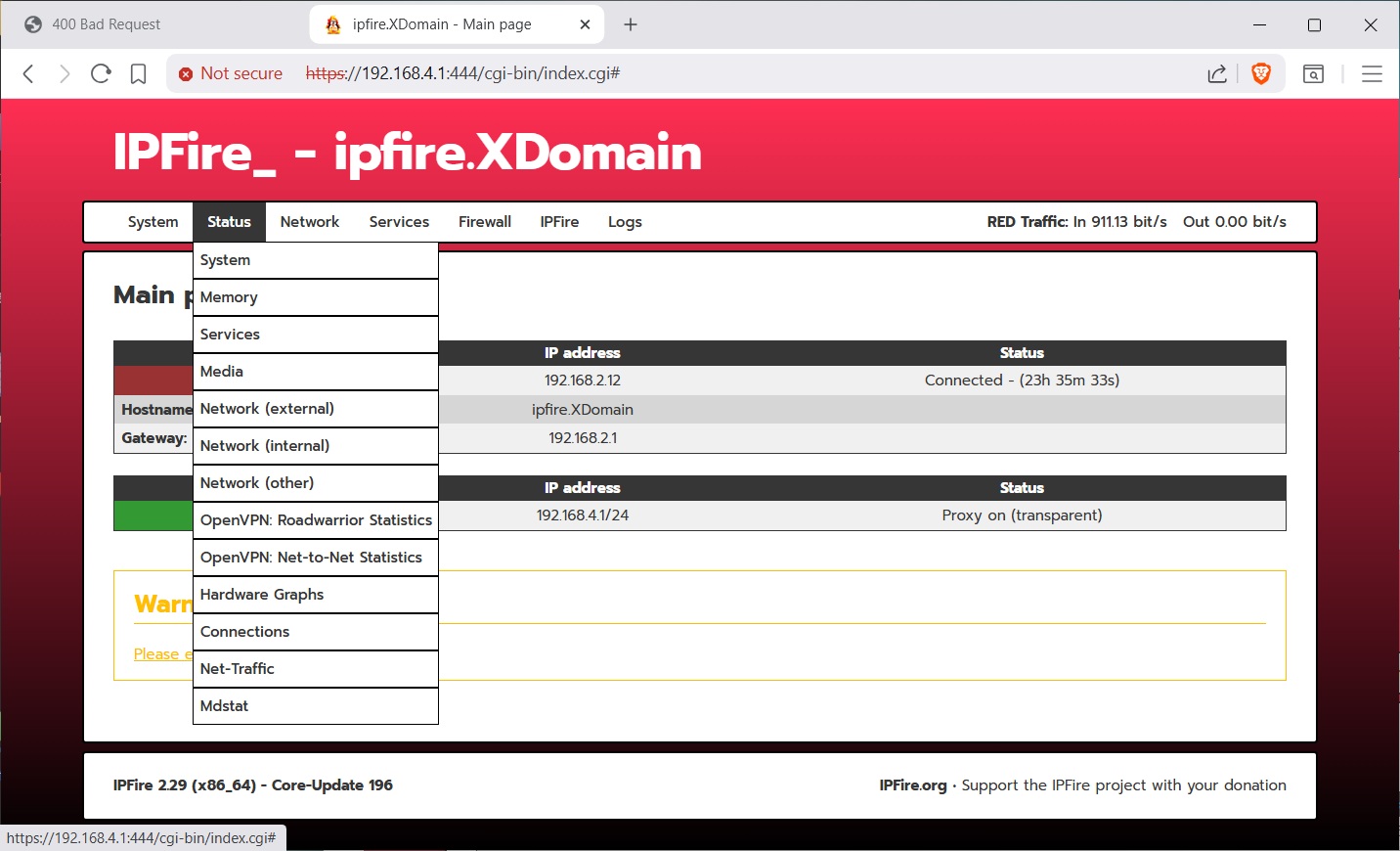Viewport: 1400px width, 851px height.
Task: Expand the Firewall menu
Action: (x=485, y=222)
